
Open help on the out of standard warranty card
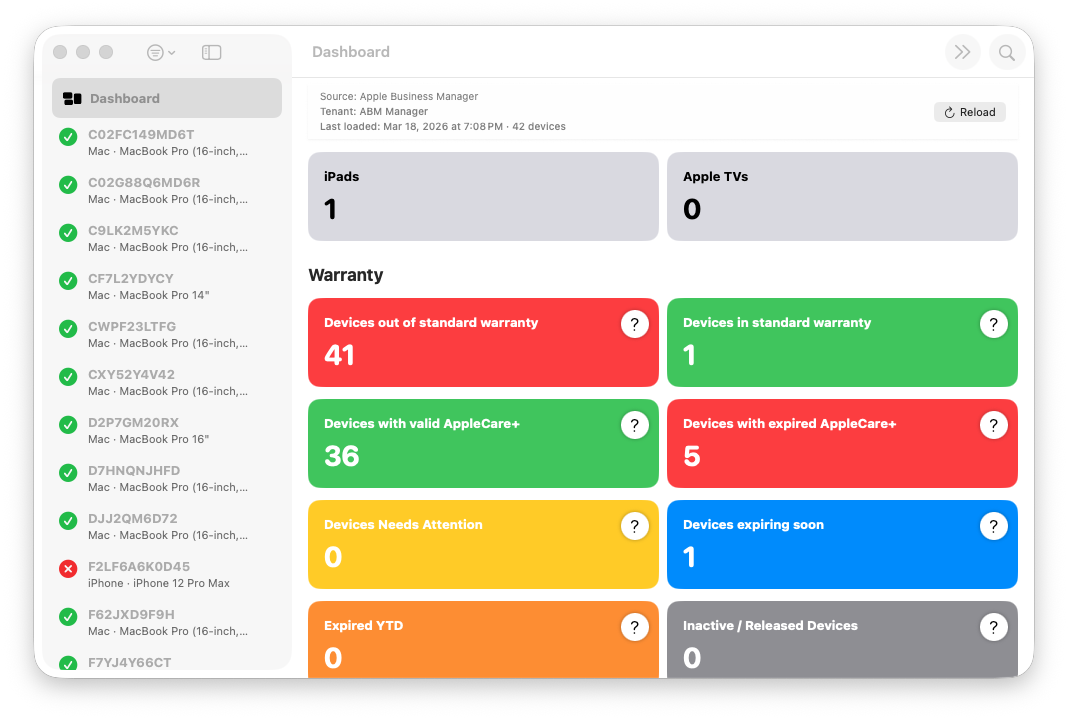(x=635, y=324)
